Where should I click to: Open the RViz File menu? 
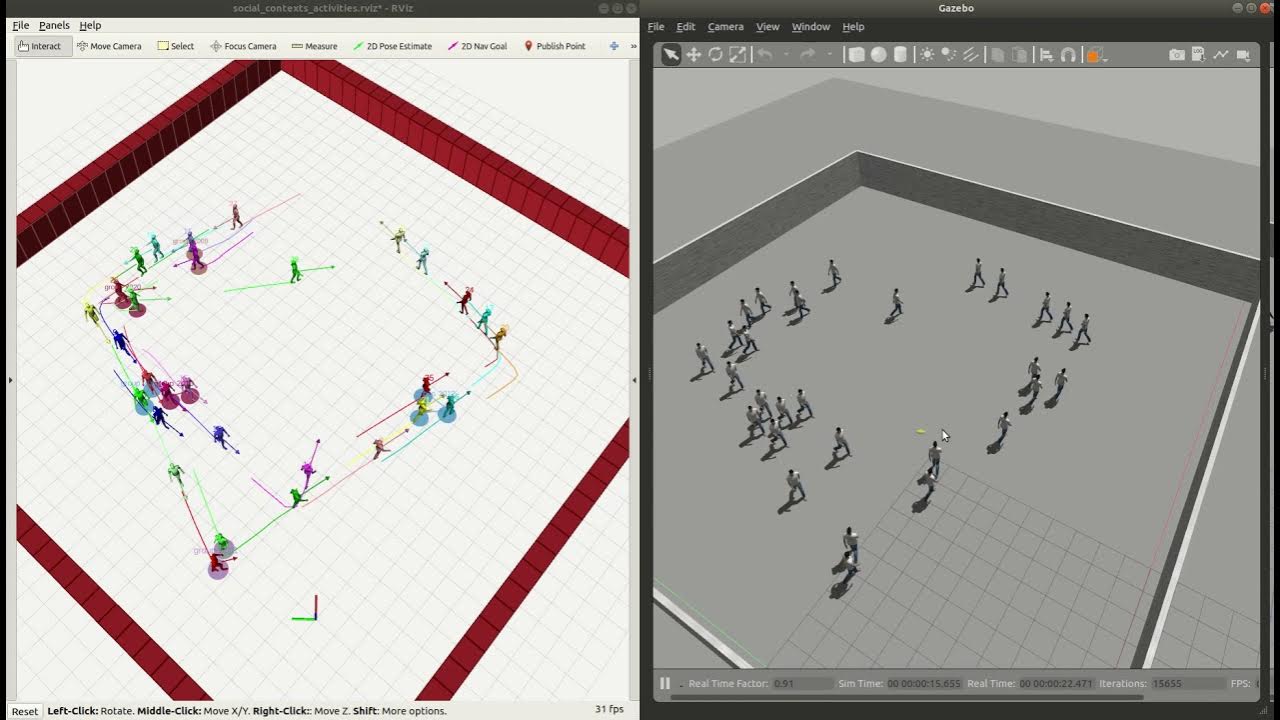[x=20, y=25]
